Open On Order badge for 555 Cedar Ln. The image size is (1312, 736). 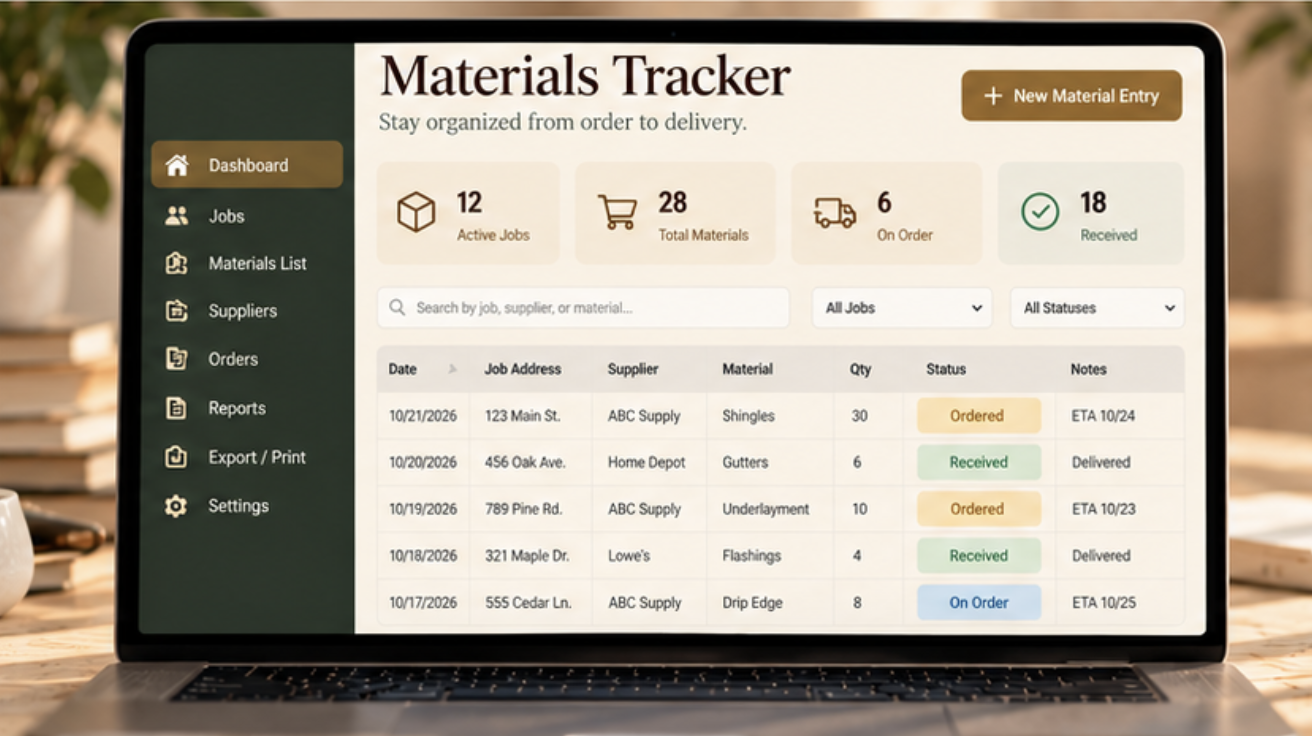tap(979, 603)
